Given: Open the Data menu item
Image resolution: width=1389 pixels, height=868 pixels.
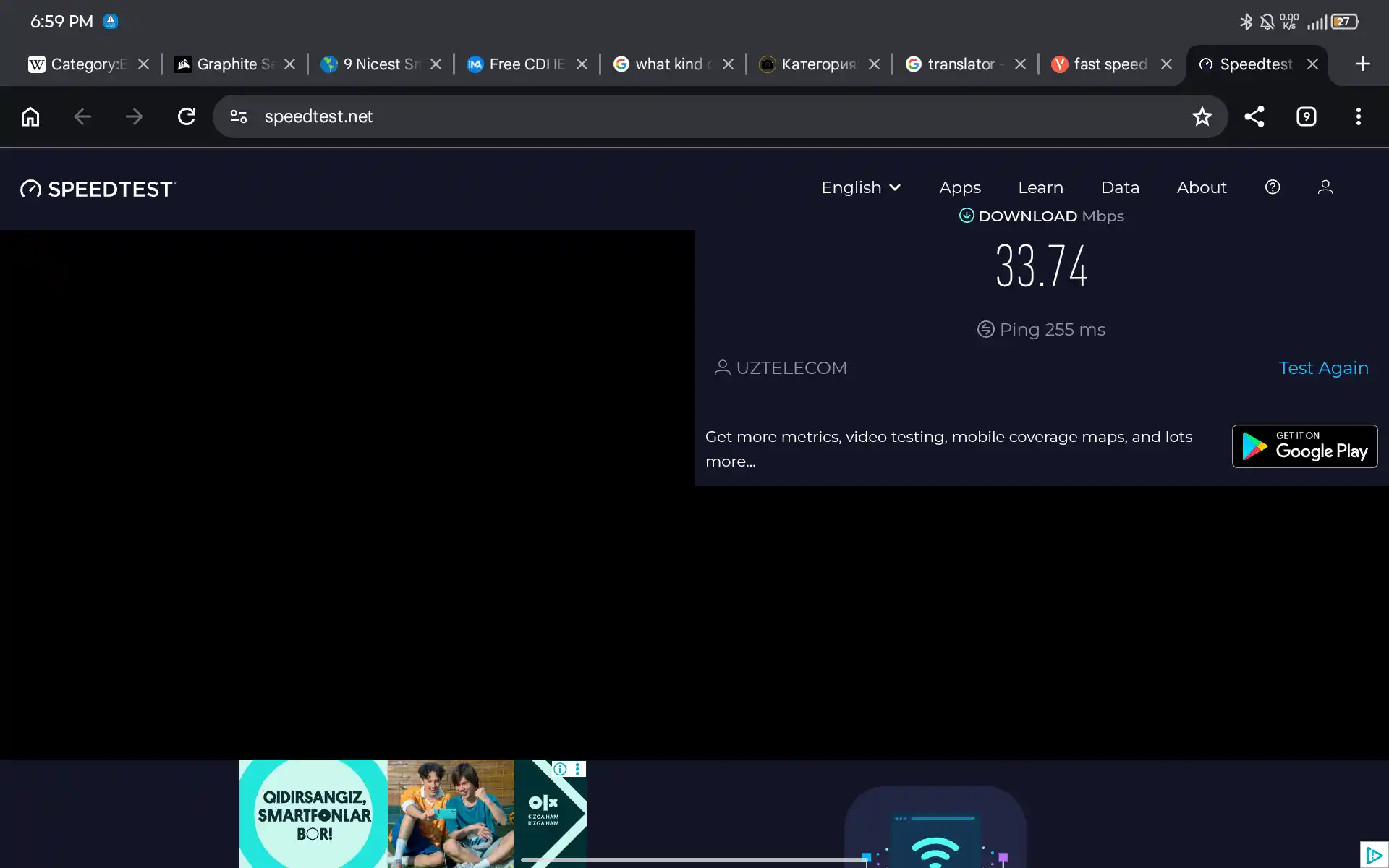Looking at the screenshot, I should click(x=1120, y=187).
